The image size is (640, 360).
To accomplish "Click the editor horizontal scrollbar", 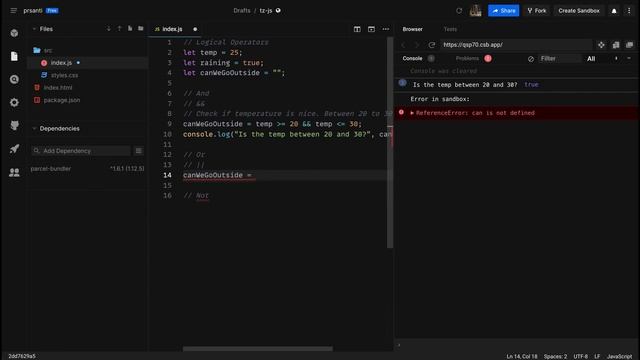I will click(258, 349).
